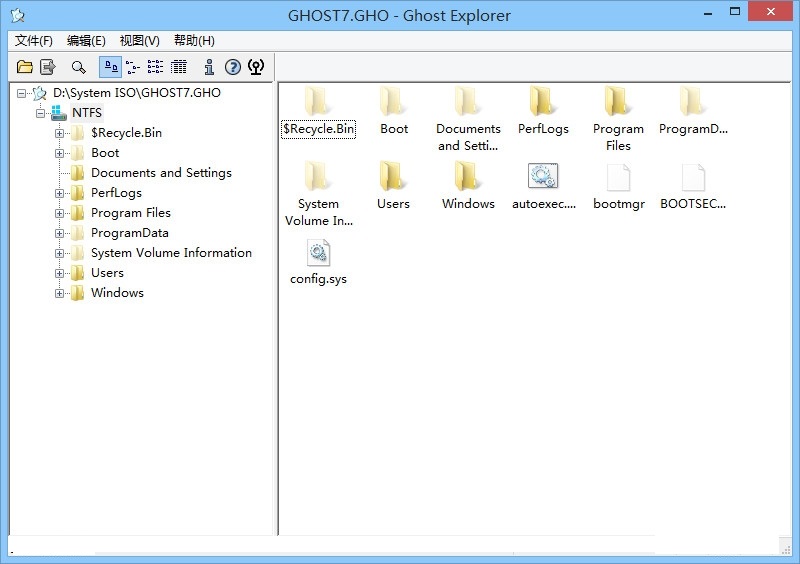Image resolution: width=800 pixels, height=564 pixels.
Task: Select the Windows folder icon in right pane
Action: [x=467, y=177]
